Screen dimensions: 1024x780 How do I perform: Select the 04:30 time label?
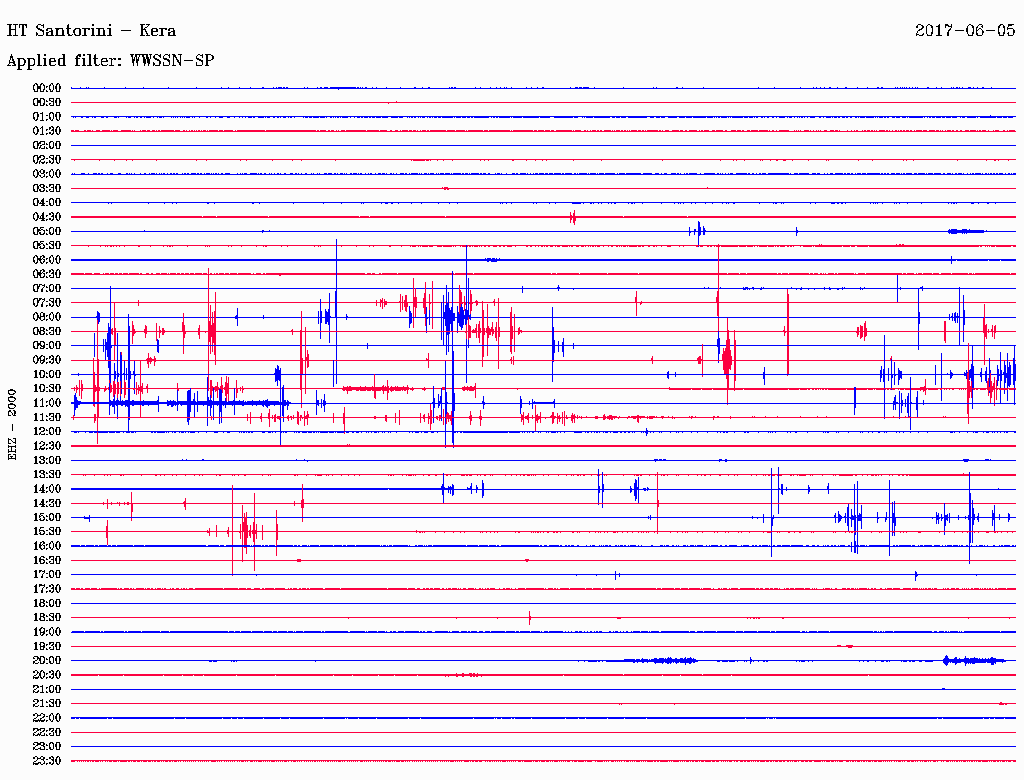click(x=47, y=217)
